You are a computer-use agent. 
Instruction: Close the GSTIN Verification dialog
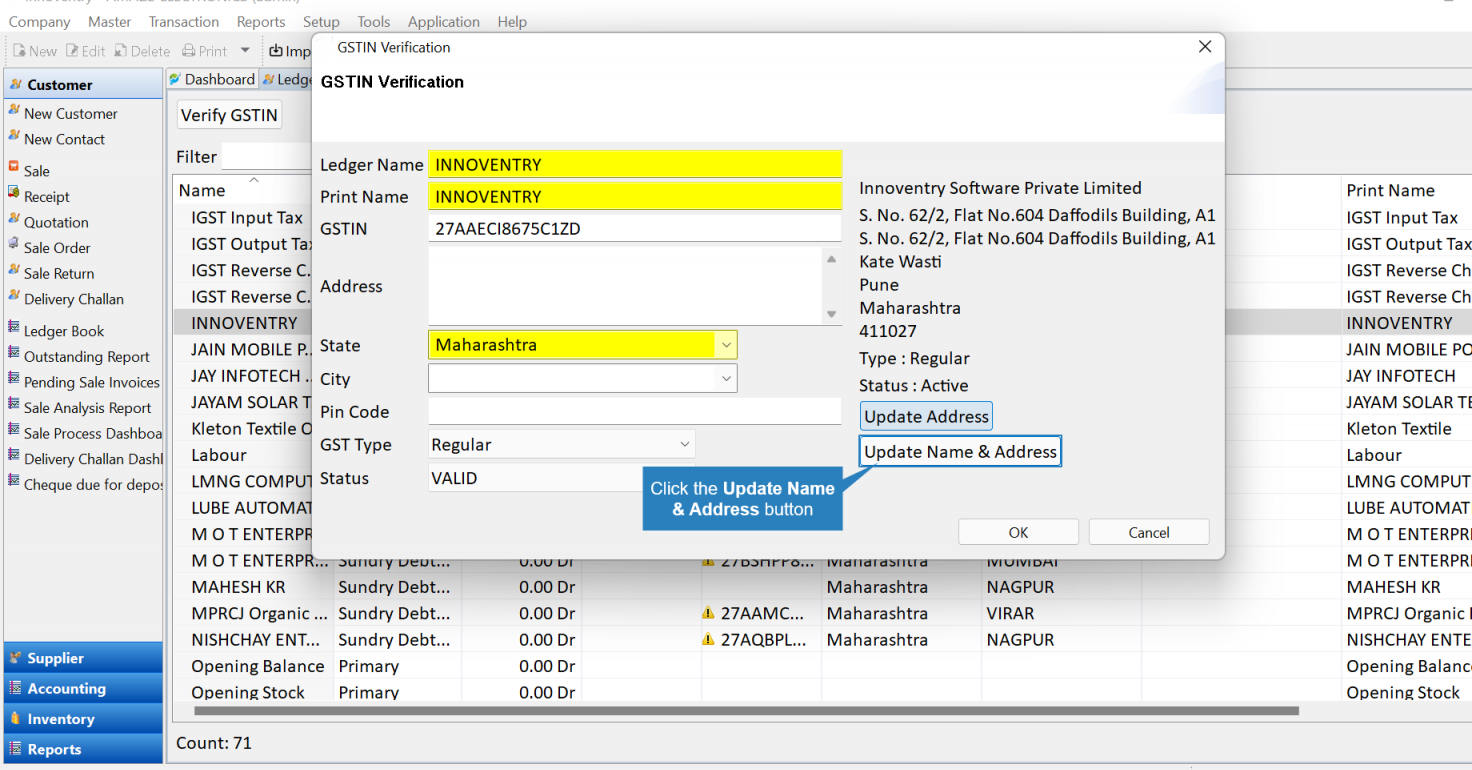point(1205,47)
